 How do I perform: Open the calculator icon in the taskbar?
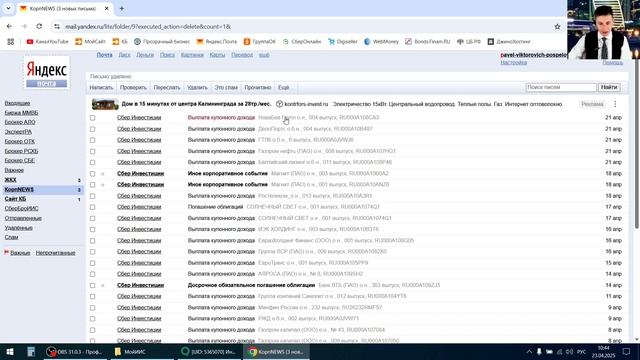click(x=31, y=351)
